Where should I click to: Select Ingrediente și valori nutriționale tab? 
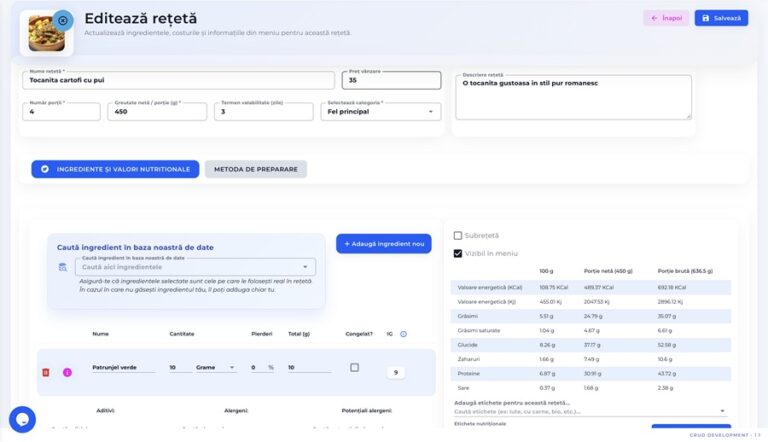click(115, 169)
